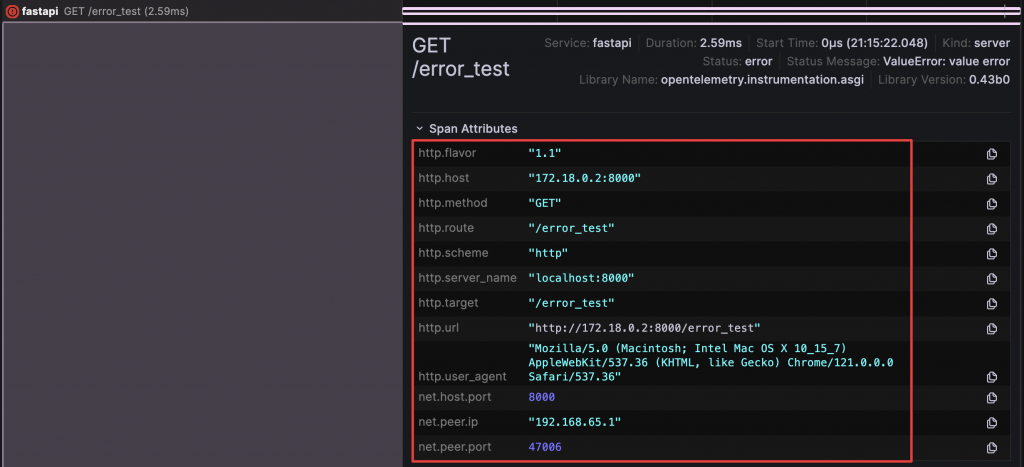Copy the net.peer.port attribute value
Viewport: 1024px width, 467px height.
pos(992,448)
